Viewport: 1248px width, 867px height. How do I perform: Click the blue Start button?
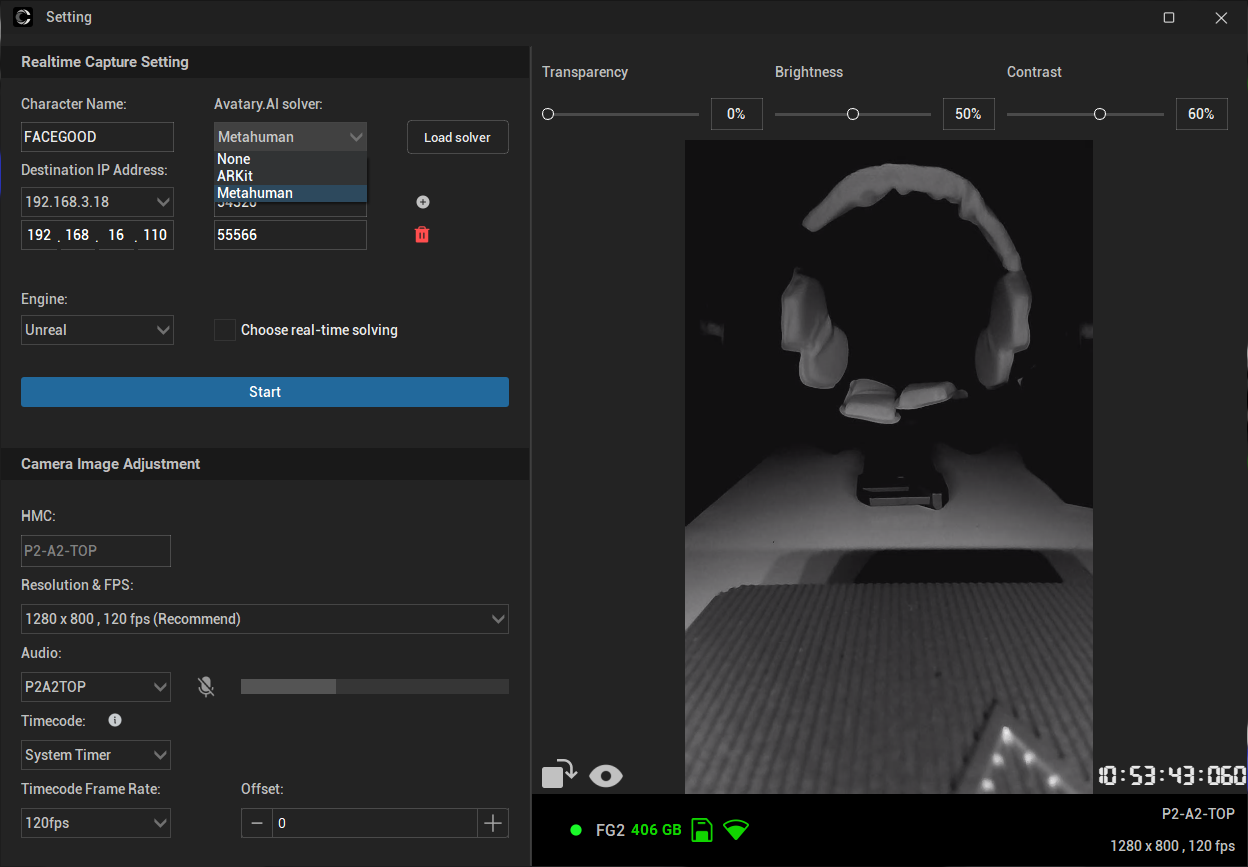tap(265, 392)
